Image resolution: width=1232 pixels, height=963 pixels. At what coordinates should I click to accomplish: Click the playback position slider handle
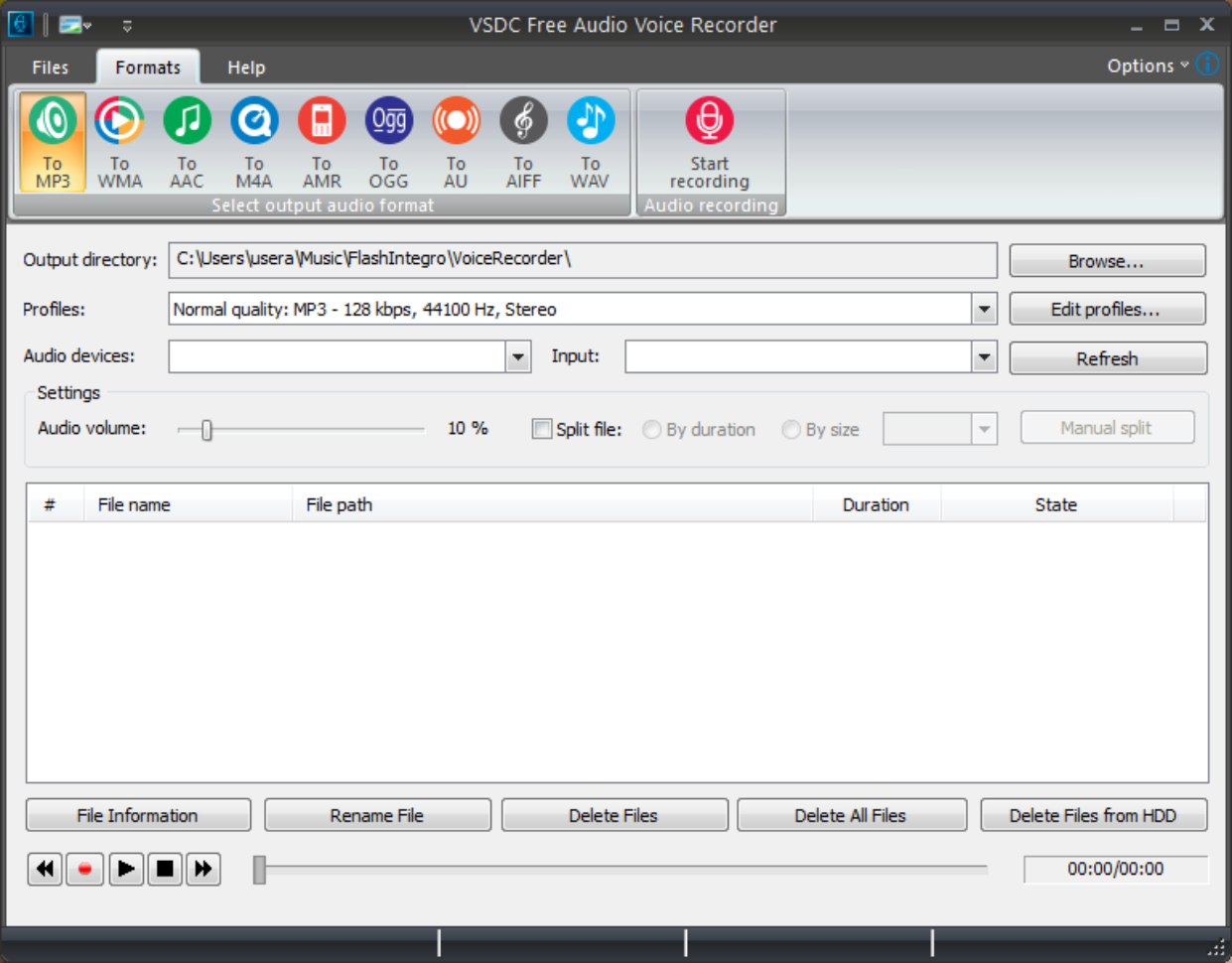tap(259, 870)
